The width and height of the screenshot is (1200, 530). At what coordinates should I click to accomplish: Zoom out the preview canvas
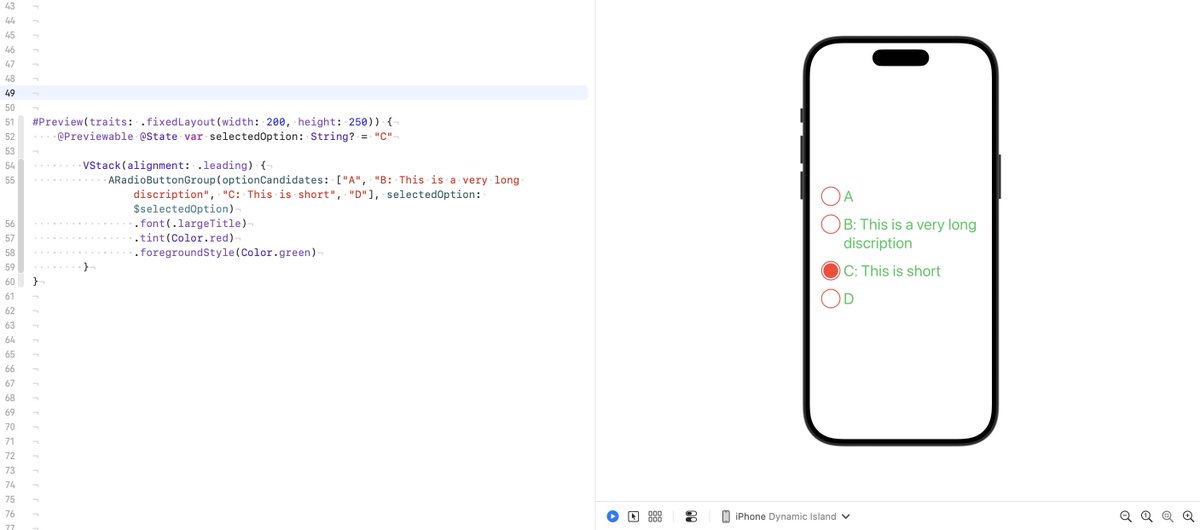pyautogui.click(x=1125, y=516)
